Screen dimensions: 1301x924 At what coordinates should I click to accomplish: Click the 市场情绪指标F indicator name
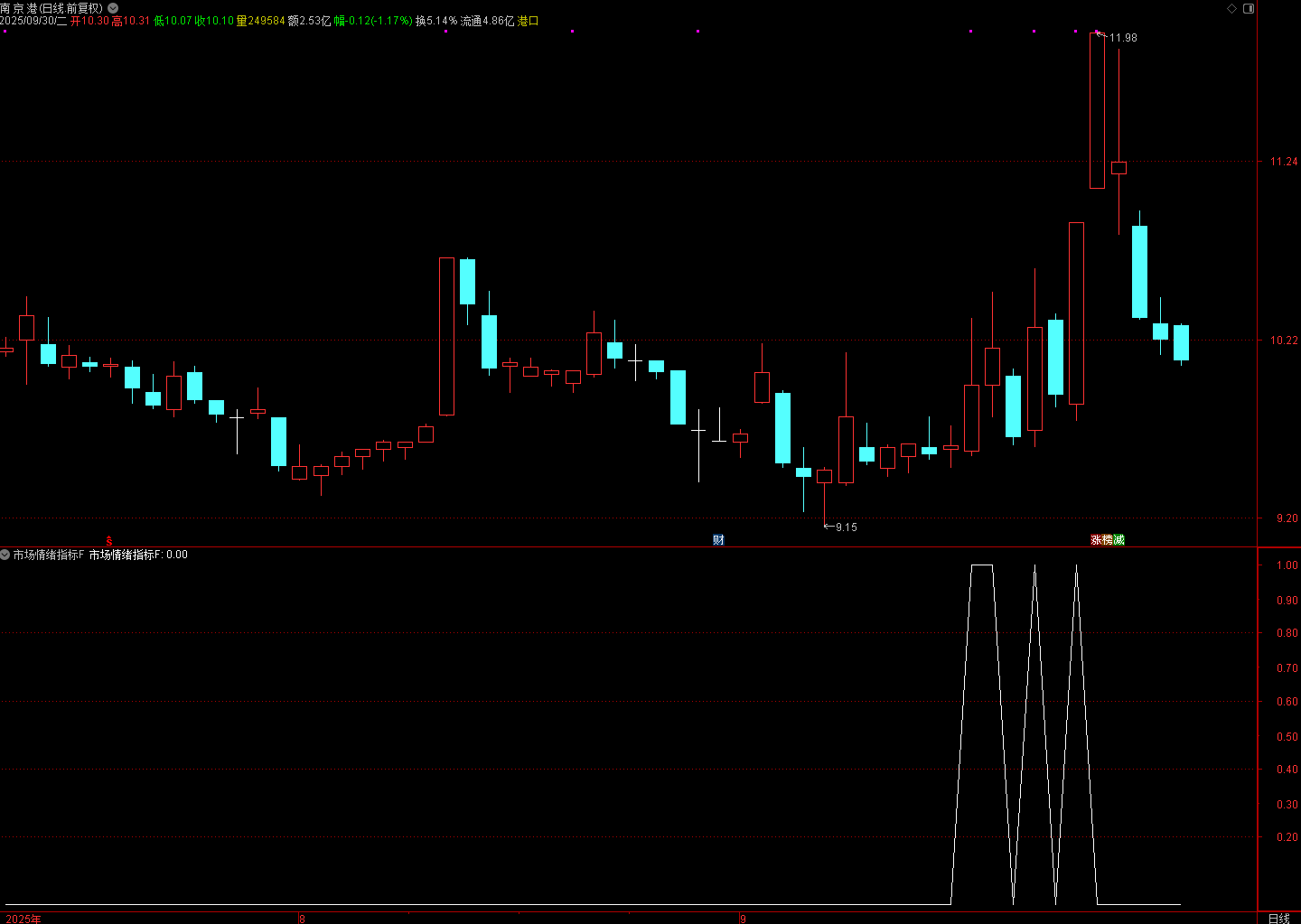coord(49,555)
